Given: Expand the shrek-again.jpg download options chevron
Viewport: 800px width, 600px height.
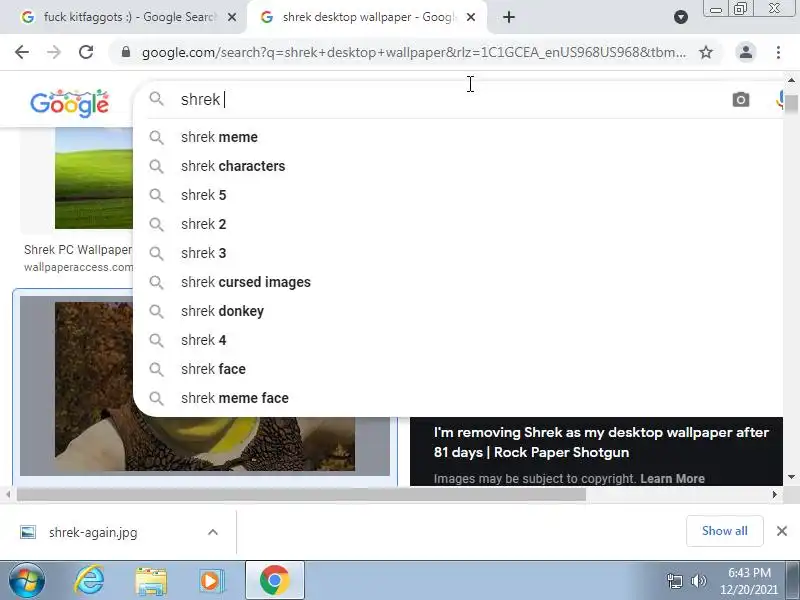Looking at the screenshot, I should tap(213, 533).
